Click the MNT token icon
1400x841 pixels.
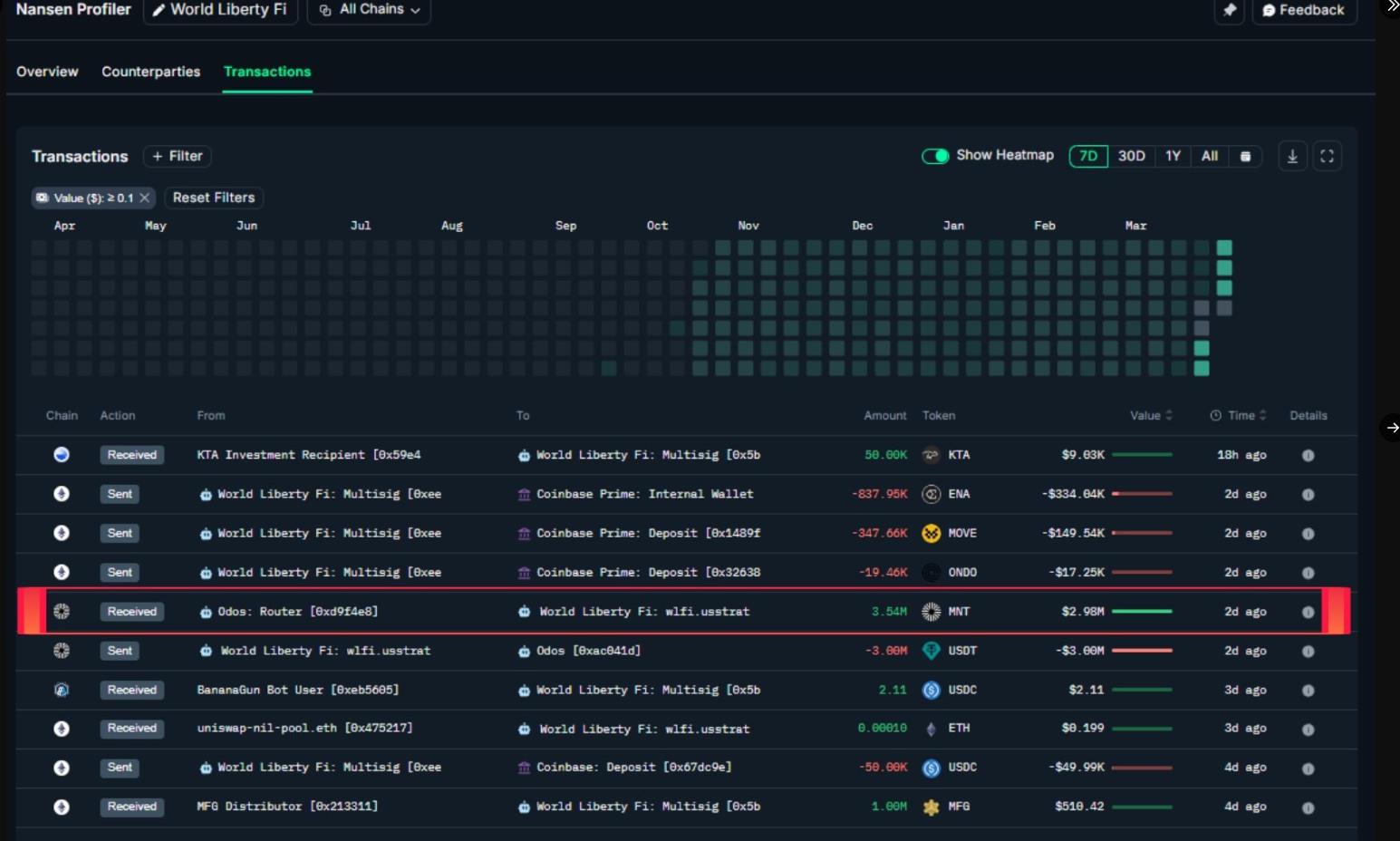(x=931, y=612)
